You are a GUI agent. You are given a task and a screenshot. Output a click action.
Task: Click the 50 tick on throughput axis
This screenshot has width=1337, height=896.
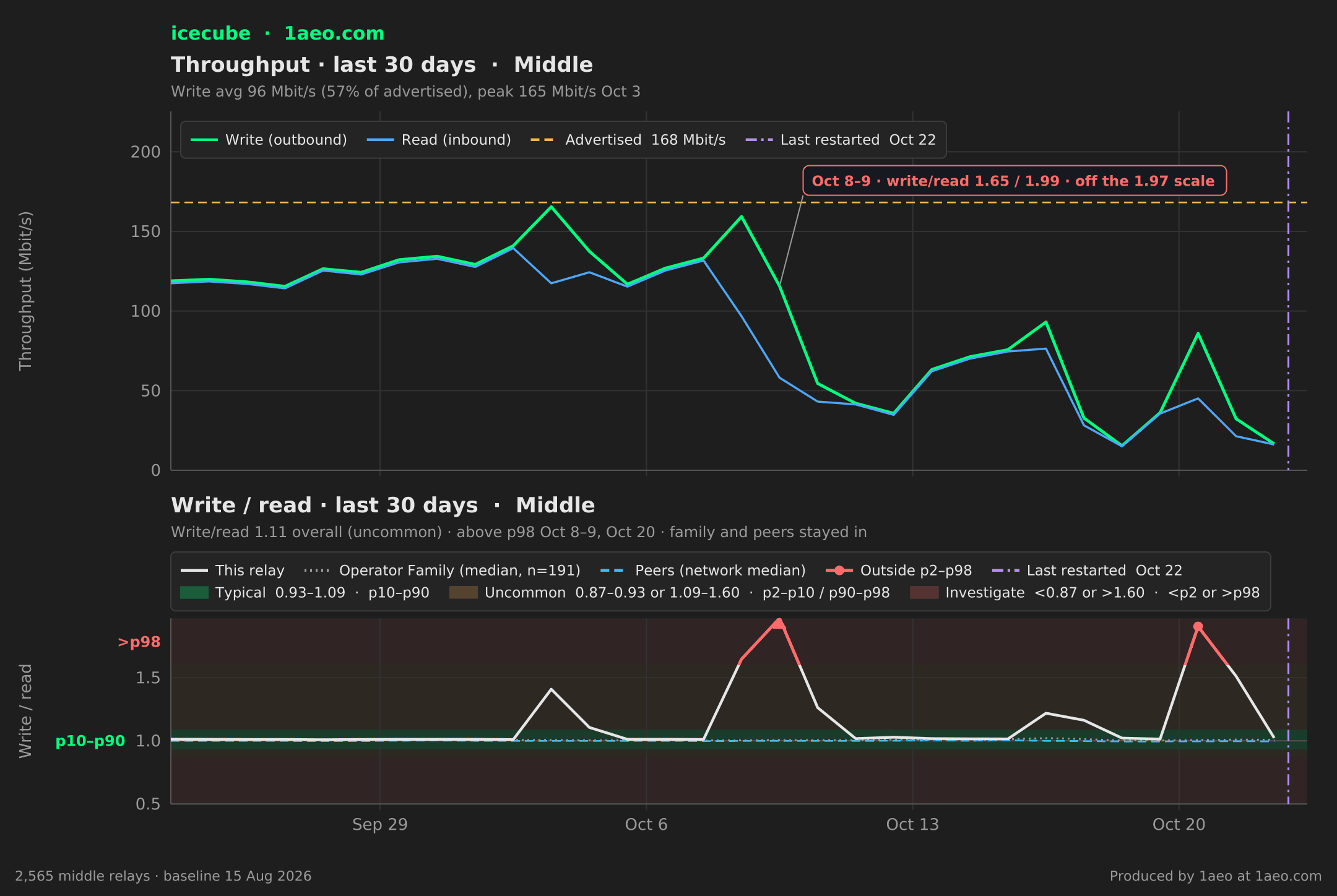coord(150,391)
